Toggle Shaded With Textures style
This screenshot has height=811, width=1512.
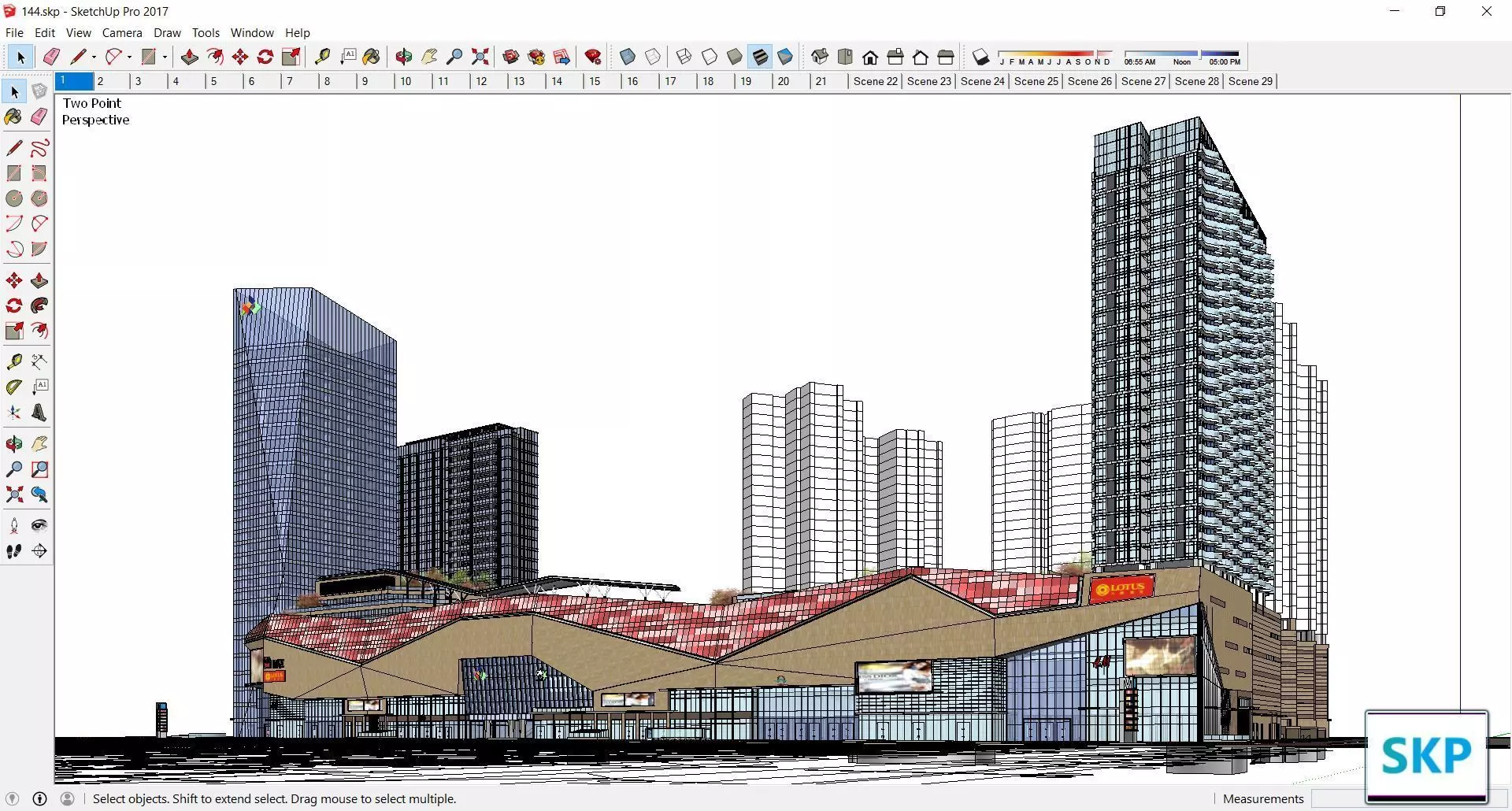click(x=760, y=57)
